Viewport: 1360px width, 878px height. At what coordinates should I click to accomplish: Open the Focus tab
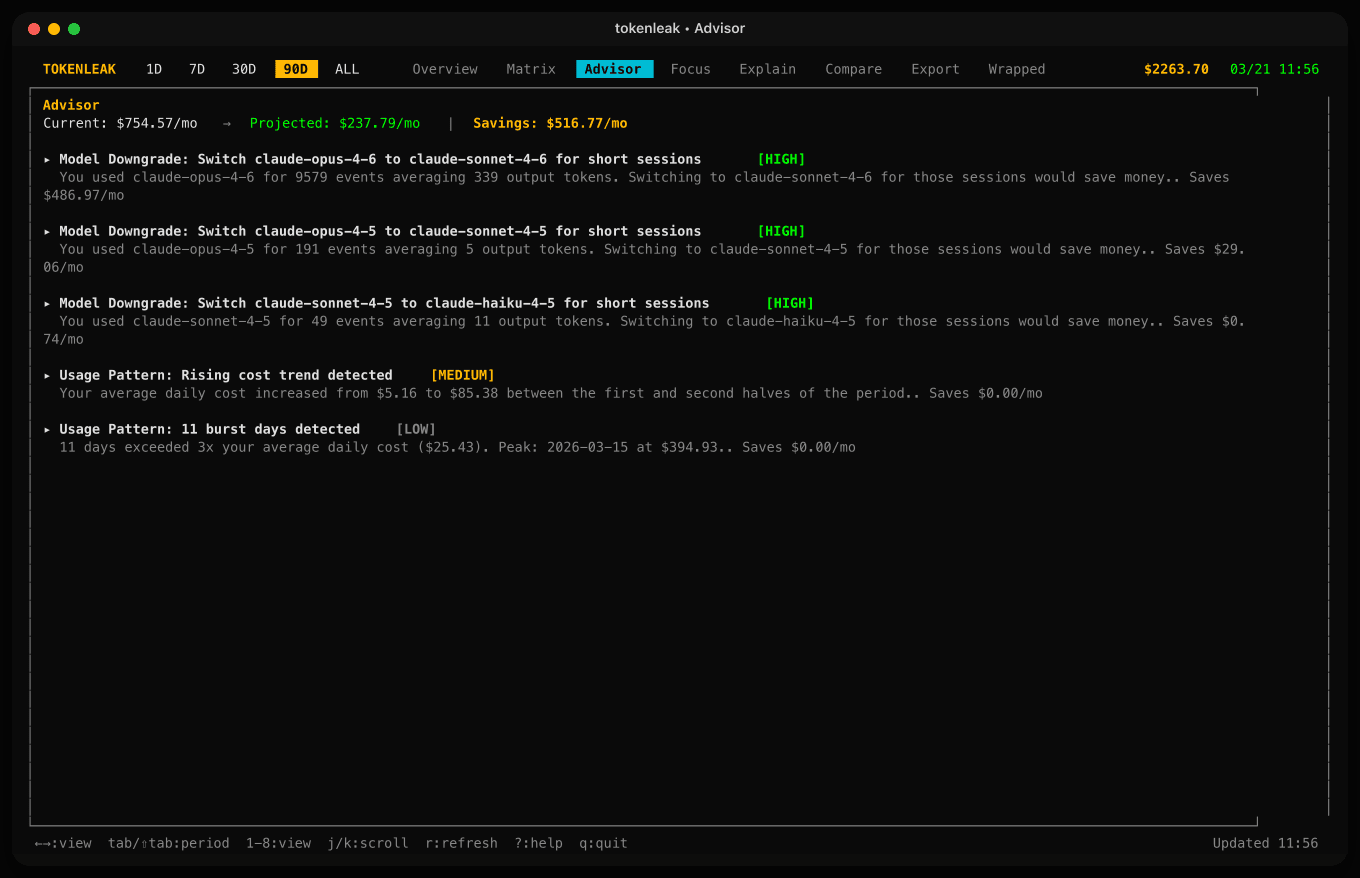691,69
